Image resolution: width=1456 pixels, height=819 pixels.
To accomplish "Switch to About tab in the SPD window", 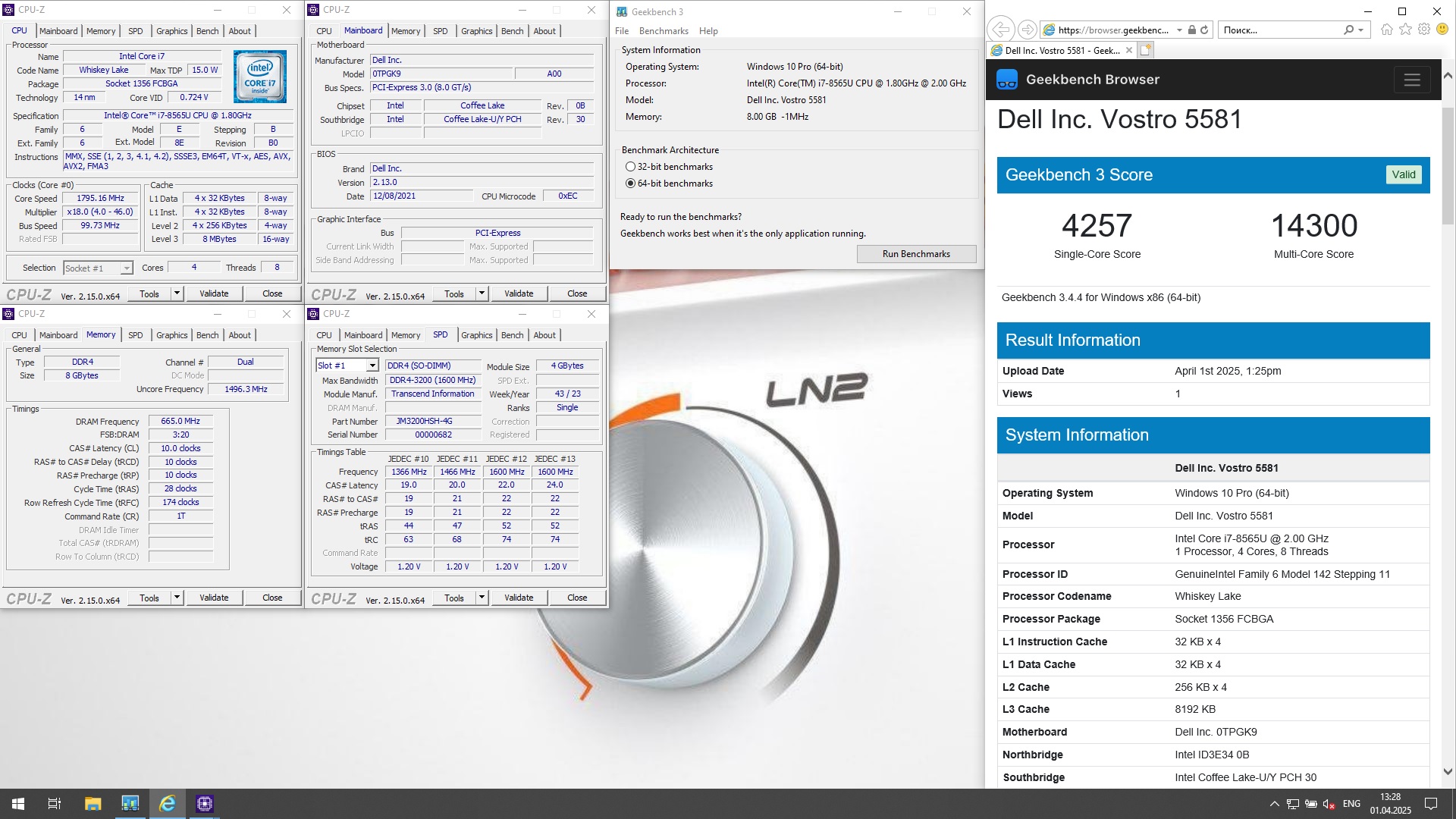I will point(544,335).
